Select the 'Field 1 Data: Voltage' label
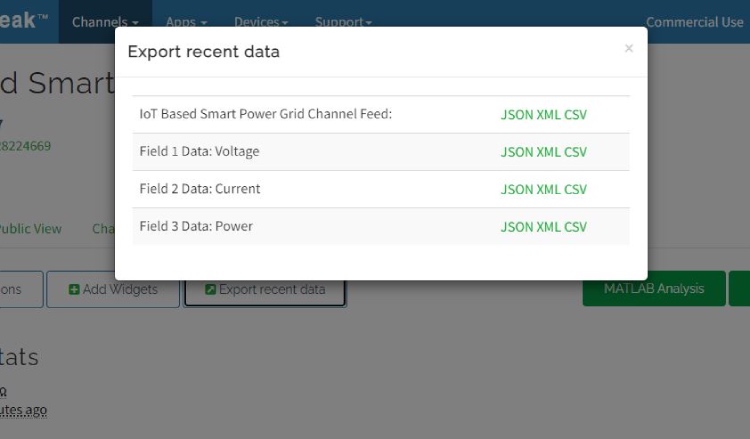Image resolution: width=750 pixels, height=439 pixels. pyautogui.click(x=199, y=151)
